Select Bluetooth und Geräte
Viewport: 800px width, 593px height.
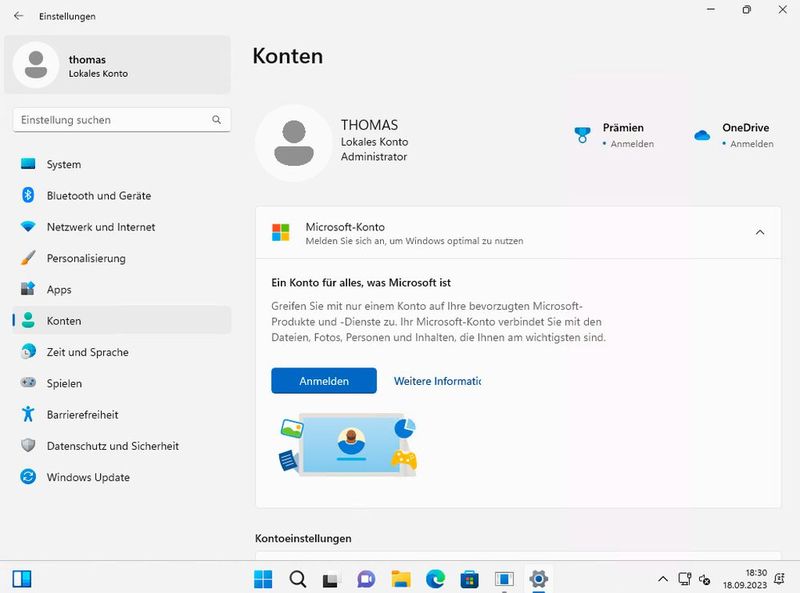click(90, 195)
